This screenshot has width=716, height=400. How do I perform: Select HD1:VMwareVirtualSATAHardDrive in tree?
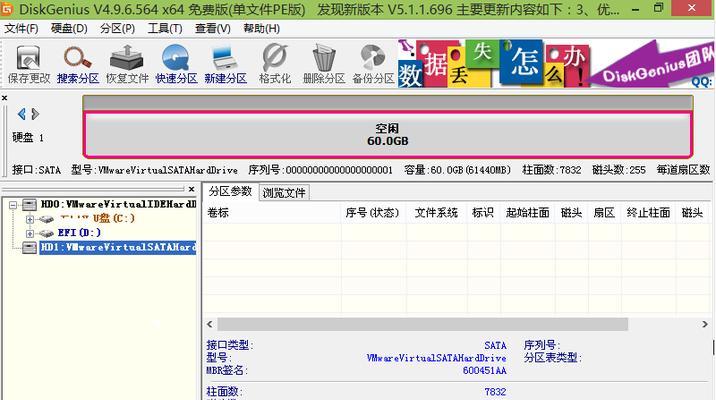[118, 247]
